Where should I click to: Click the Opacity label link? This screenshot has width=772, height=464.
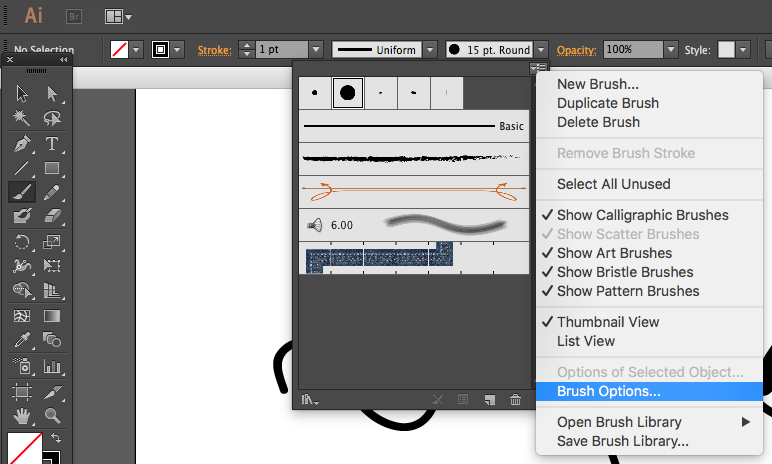pos(576,49)
